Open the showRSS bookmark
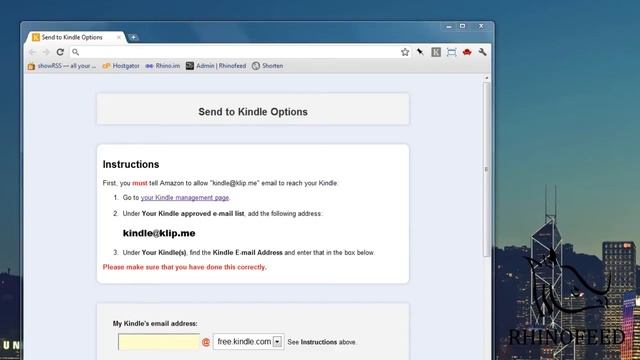640x360 pixels. click(62, 66)
